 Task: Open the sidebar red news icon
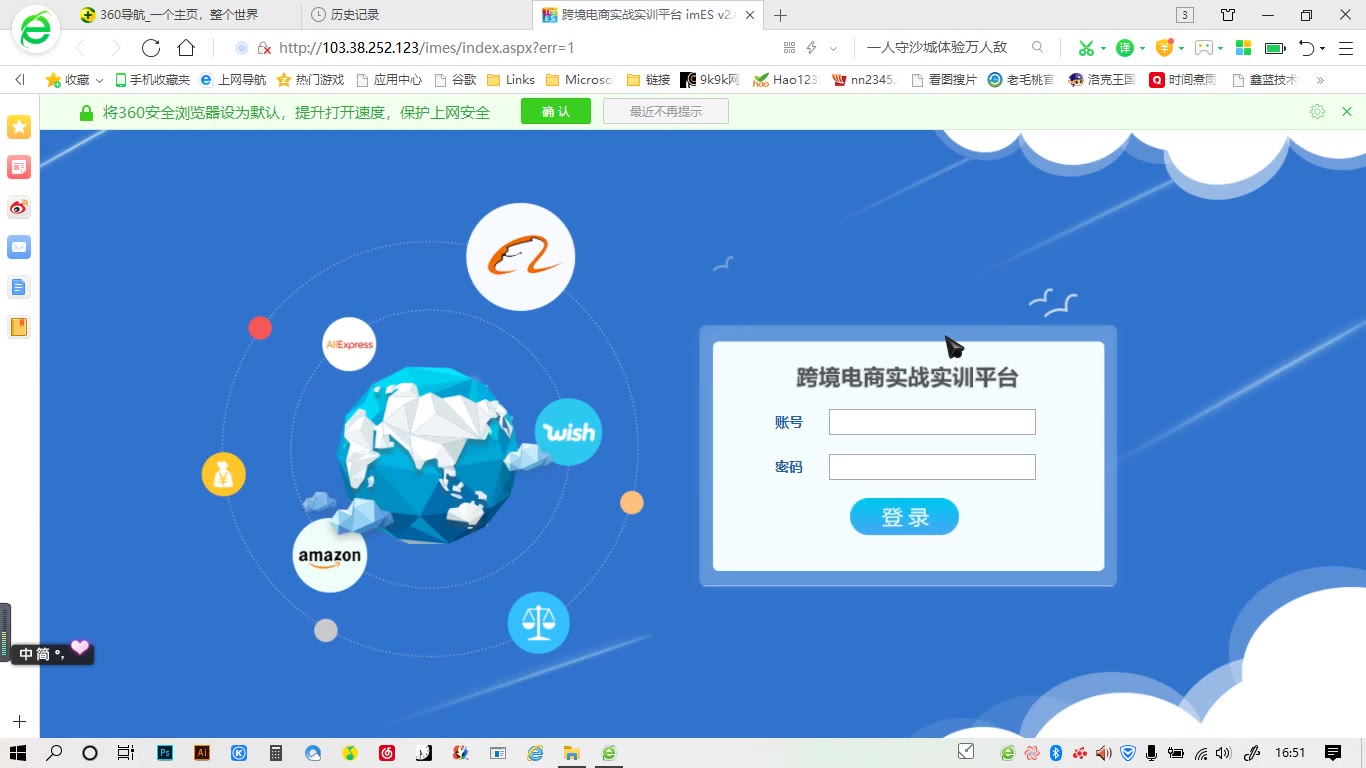tap(19, 167)
